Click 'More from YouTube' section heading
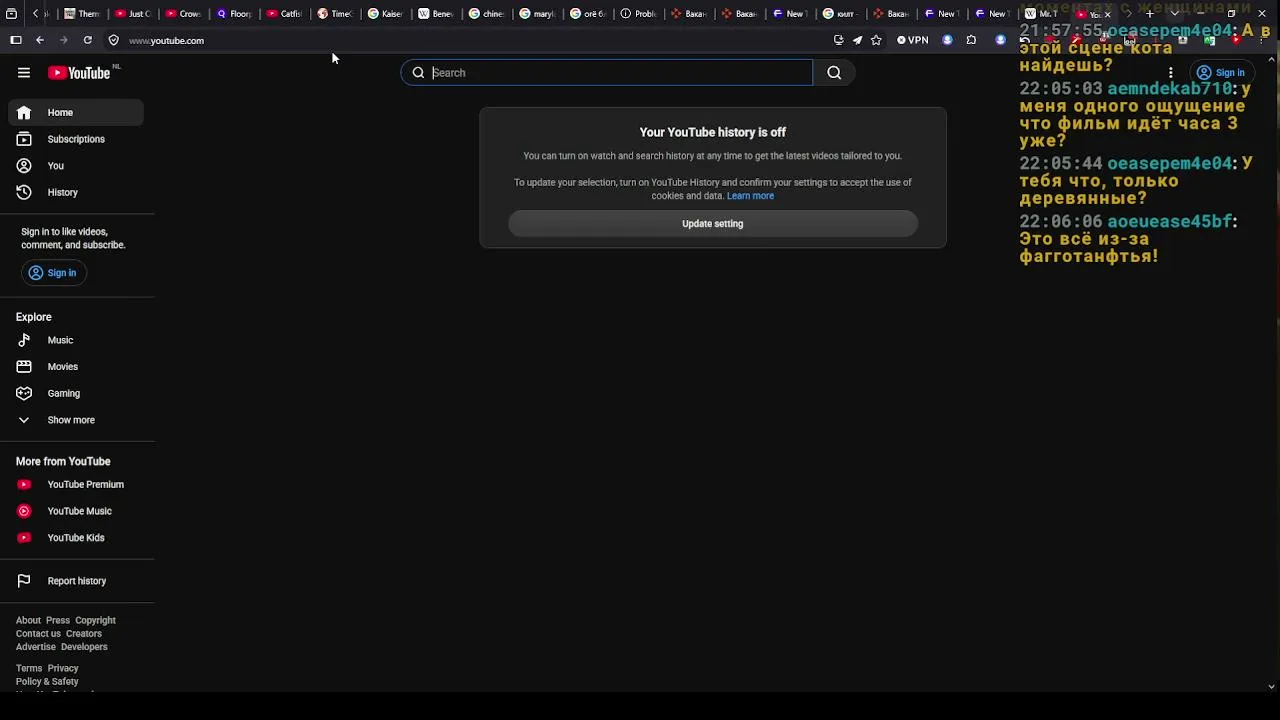Viewport: 1280px width, 720px height. (63, 462)
